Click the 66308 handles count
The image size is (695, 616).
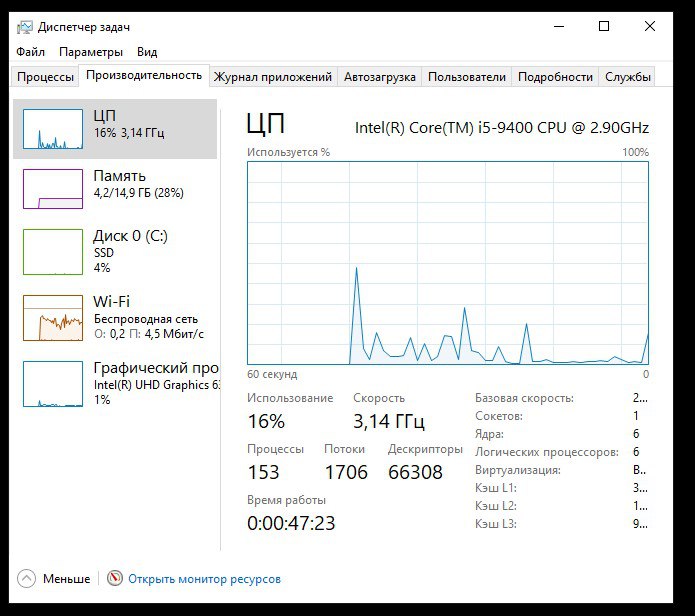415,472
